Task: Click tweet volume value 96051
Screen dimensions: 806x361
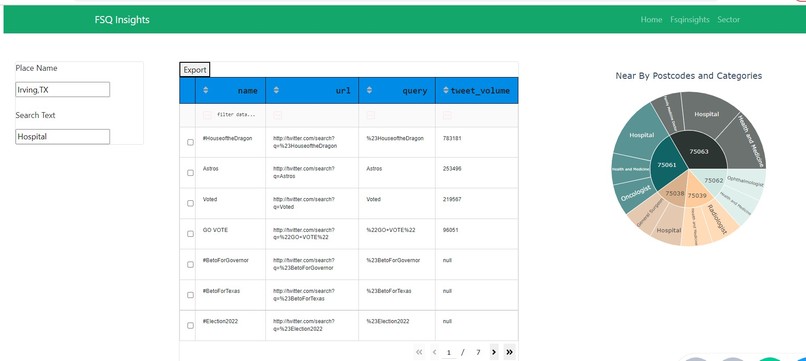Action: coord(450,230)
